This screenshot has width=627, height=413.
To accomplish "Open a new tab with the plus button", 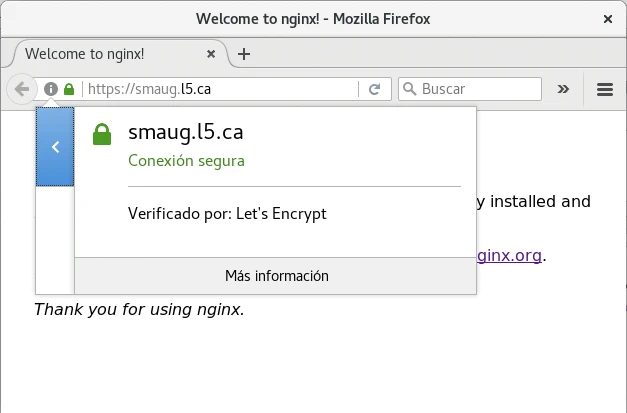I will (x=244, y=54).
